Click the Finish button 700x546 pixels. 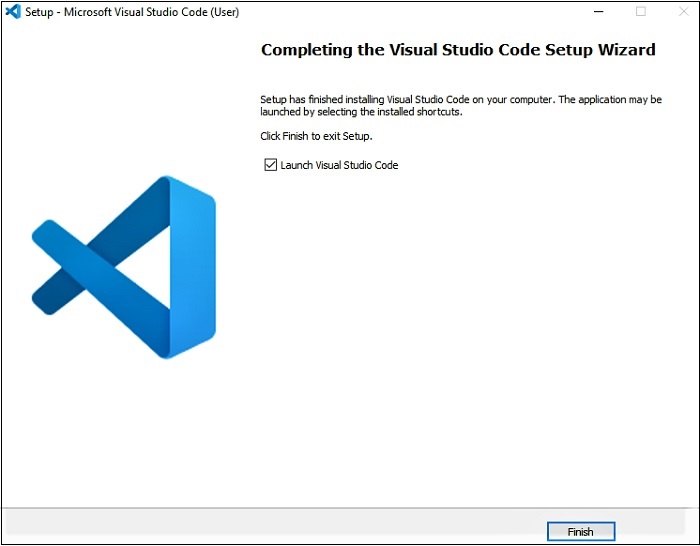point(581,531)
